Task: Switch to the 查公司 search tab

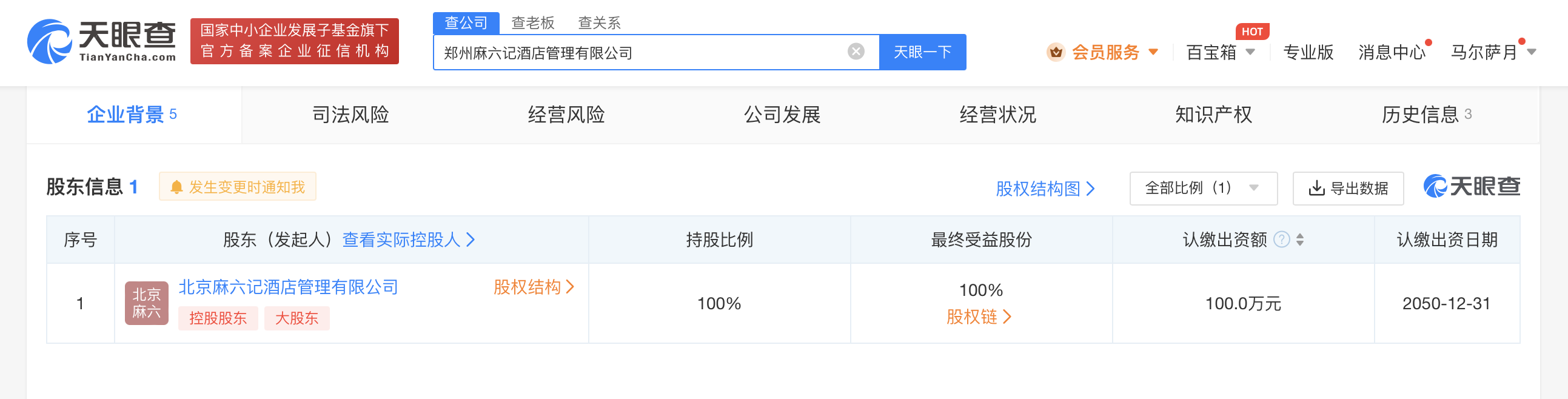Action: 466,23
